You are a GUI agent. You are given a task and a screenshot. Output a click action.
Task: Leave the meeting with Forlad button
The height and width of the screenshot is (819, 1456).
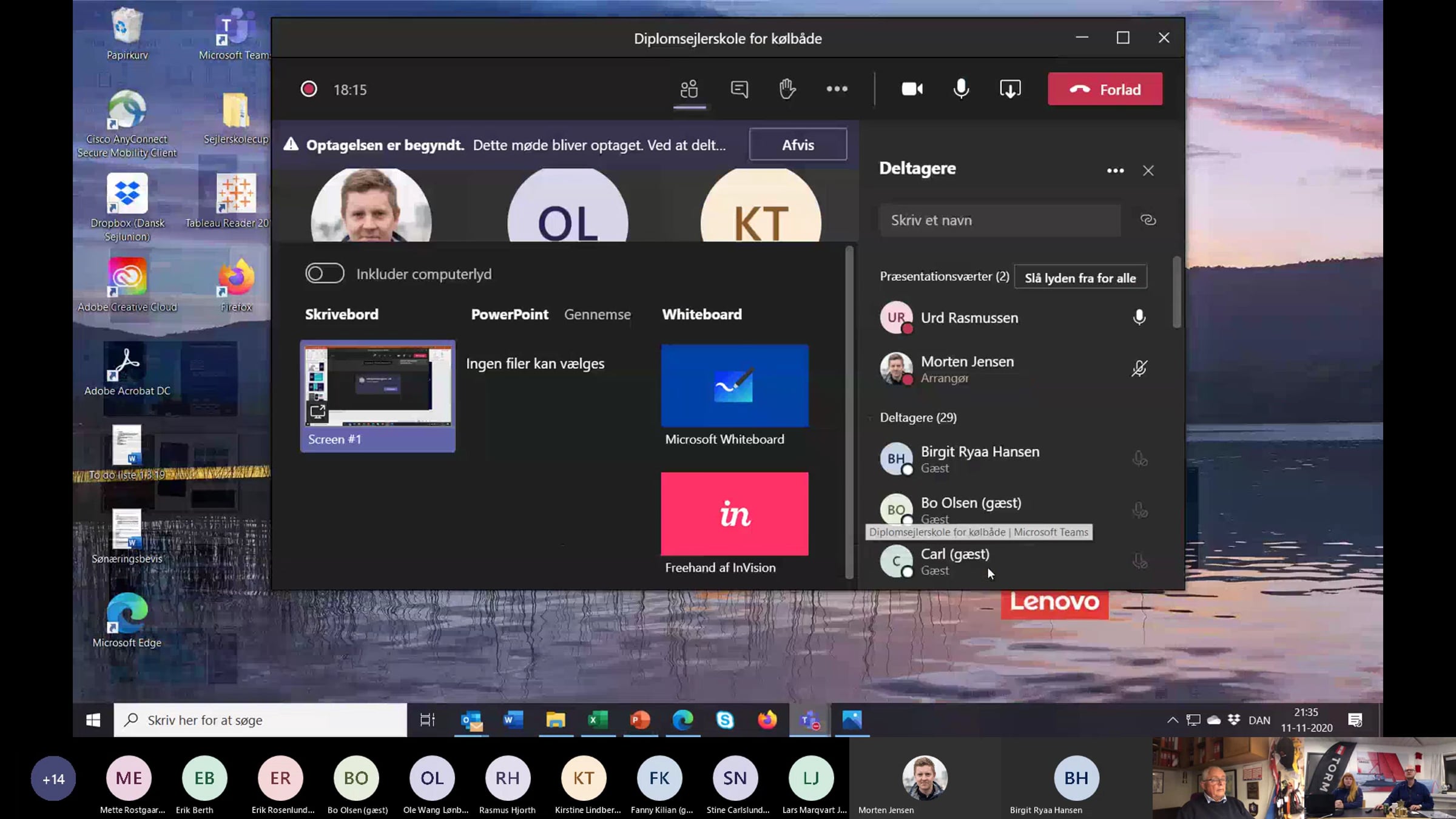pyautogui.click(x=1105, y=89)
